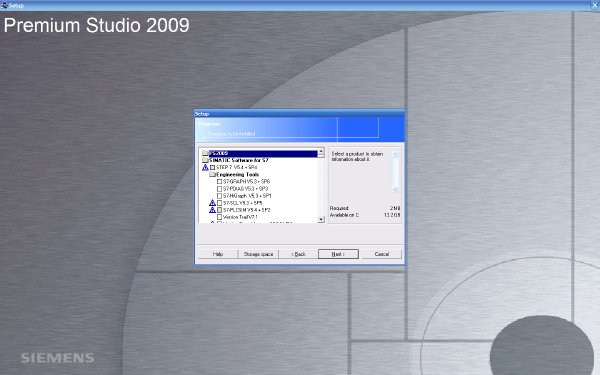Image resolution: width=600 pixels, height=375 pixels.
Task: Toggle the S7-HiGraph V5.3 + SP1 checkbox
Action: tap(219, 196)
